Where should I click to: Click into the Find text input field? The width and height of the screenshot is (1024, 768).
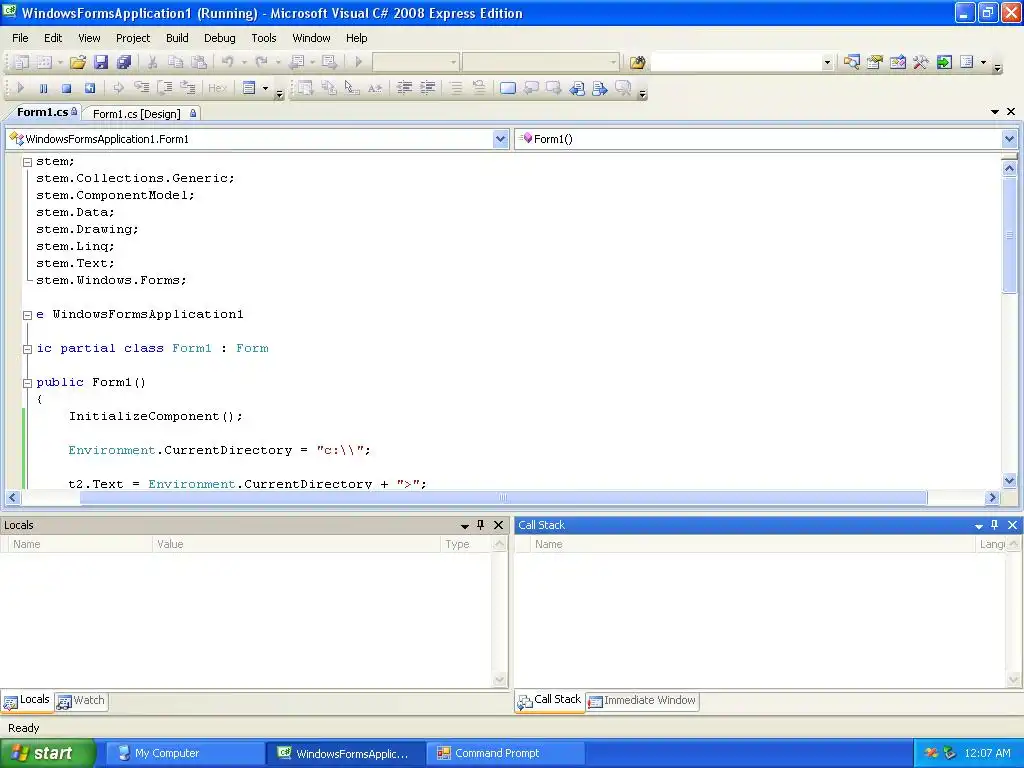point(736,63)
